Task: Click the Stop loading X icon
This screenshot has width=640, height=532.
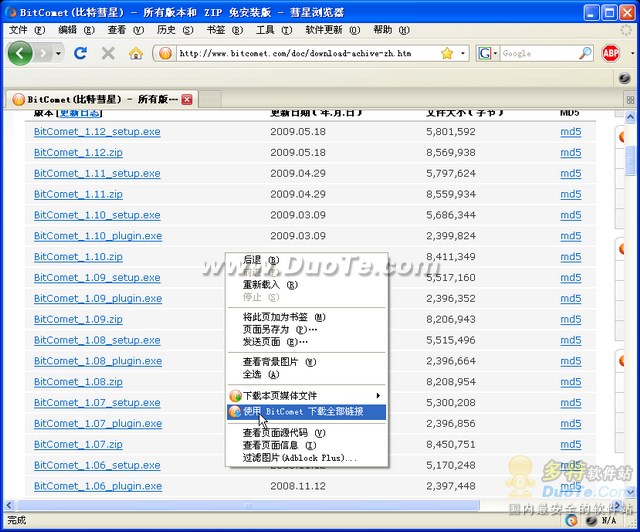Action: tap(108, 53)
